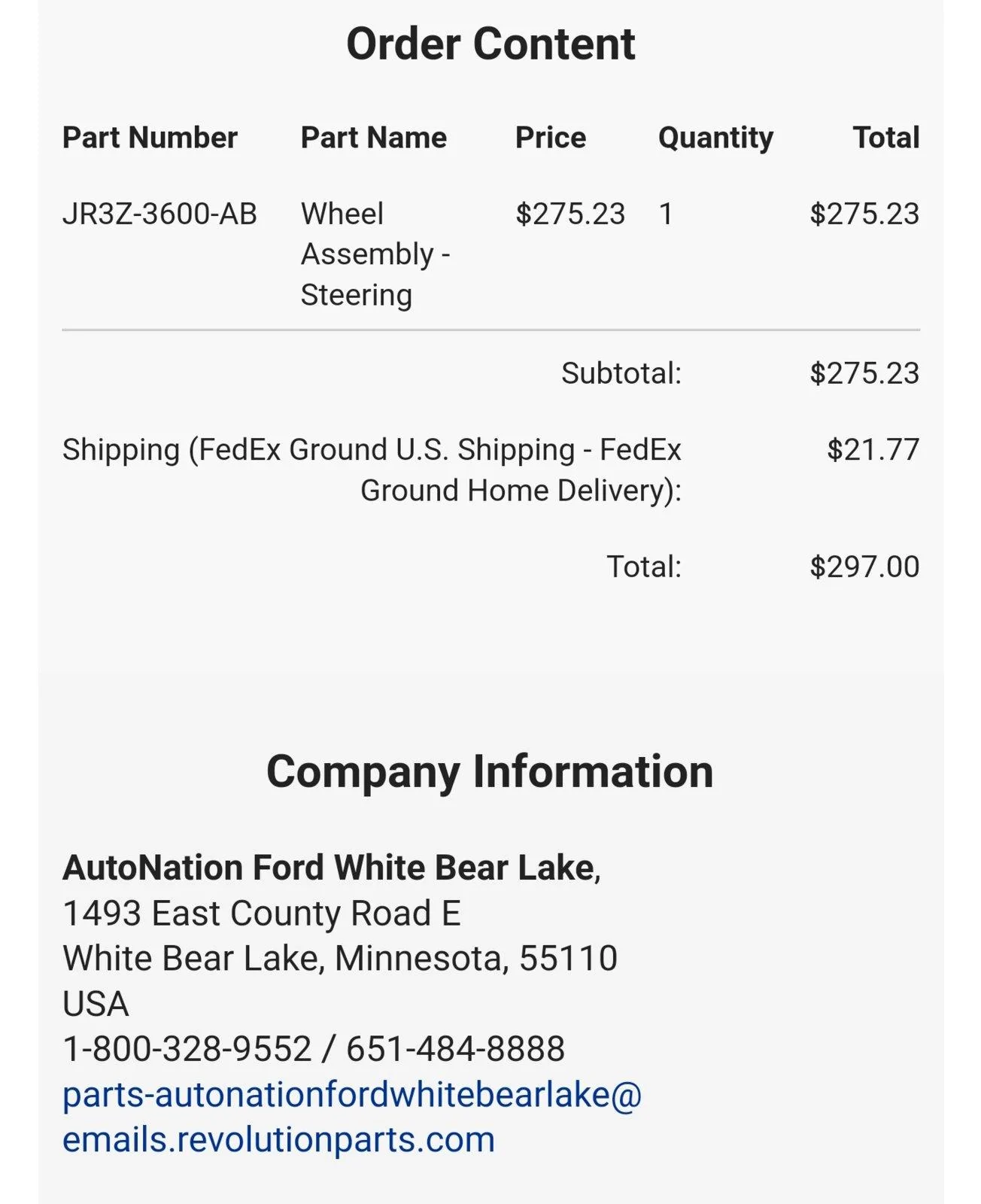Click the Part Number column header
The height and width of the screenshot is (1204, 981).
150,138
